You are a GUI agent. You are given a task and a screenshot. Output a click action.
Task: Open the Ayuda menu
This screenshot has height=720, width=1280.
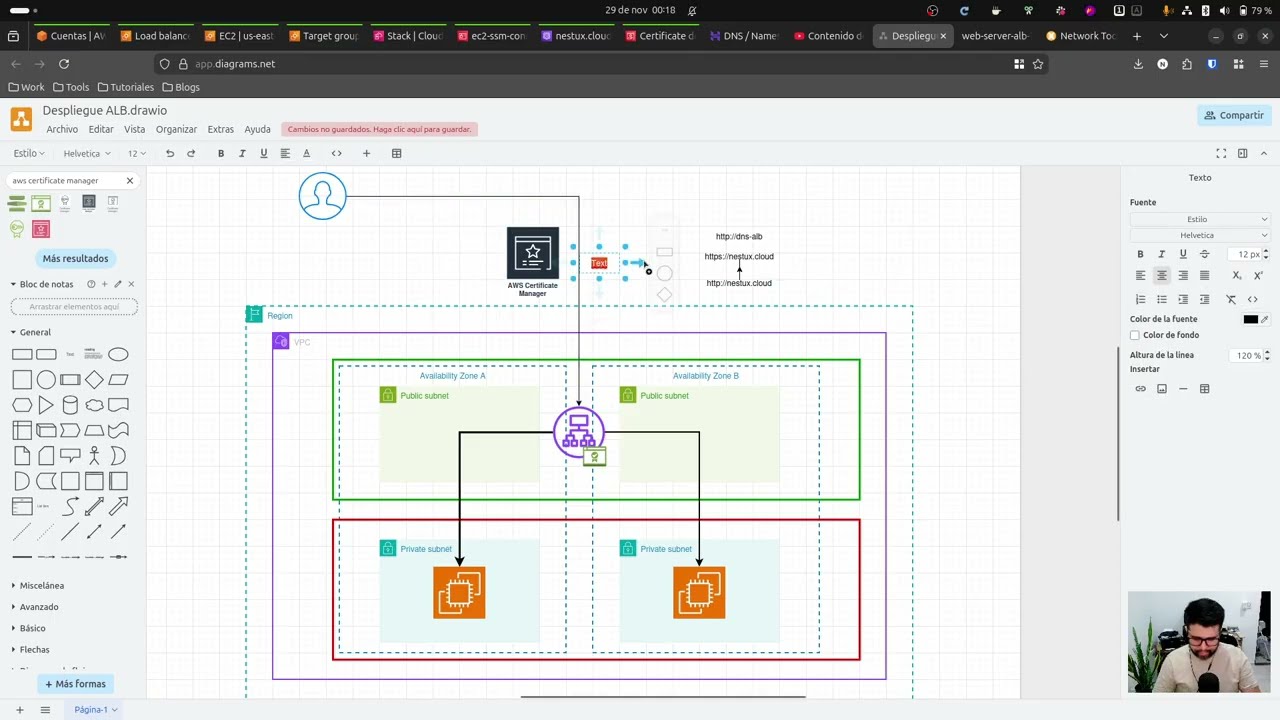(258, 129)
